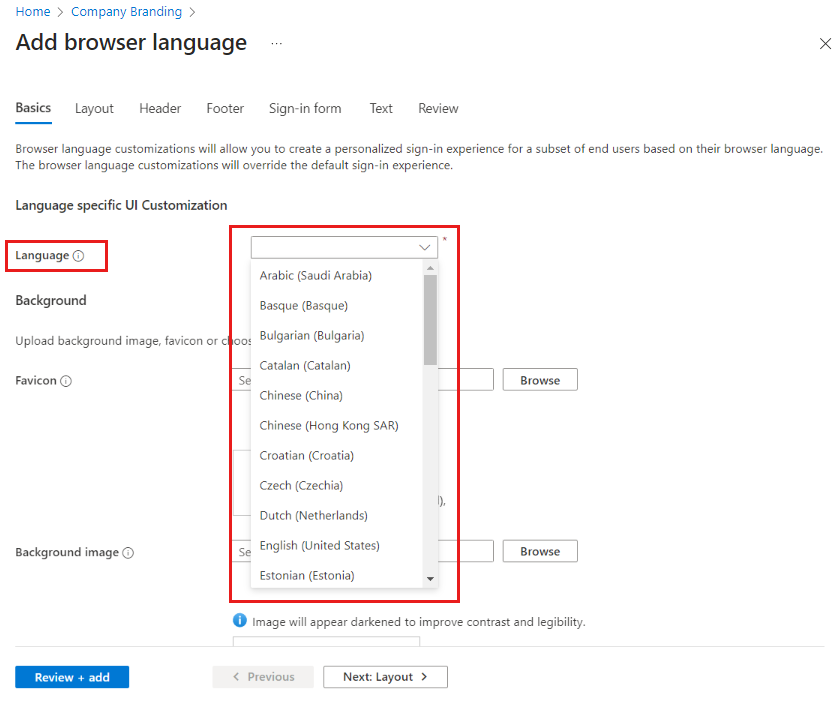Select Chinese (Hong Kong SAR) option
840x702 pixels.
[328, 425]
